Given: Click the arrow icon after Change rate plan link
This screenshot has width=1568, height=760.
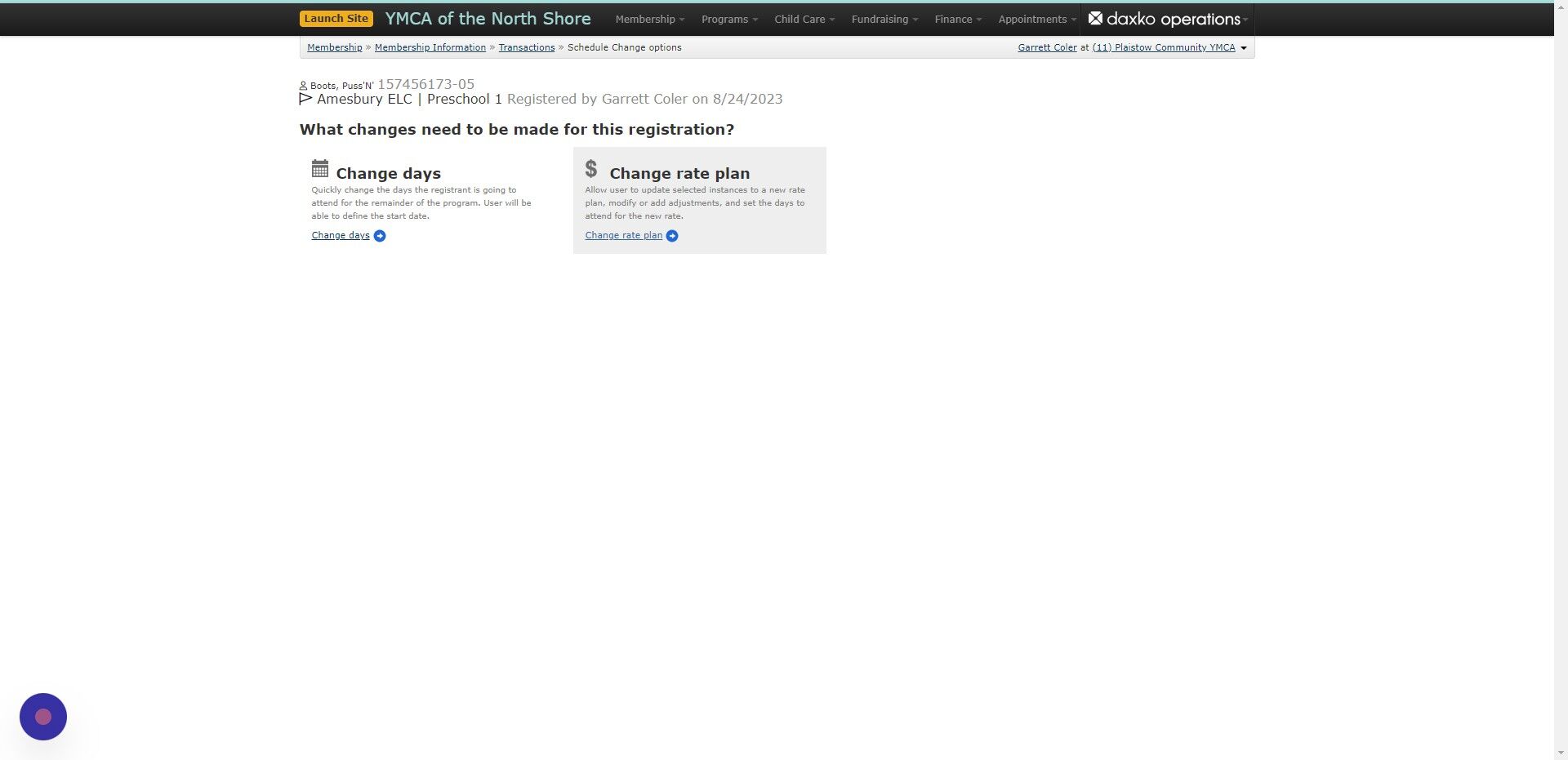Looking at the screenshot, I should [672, 235].
